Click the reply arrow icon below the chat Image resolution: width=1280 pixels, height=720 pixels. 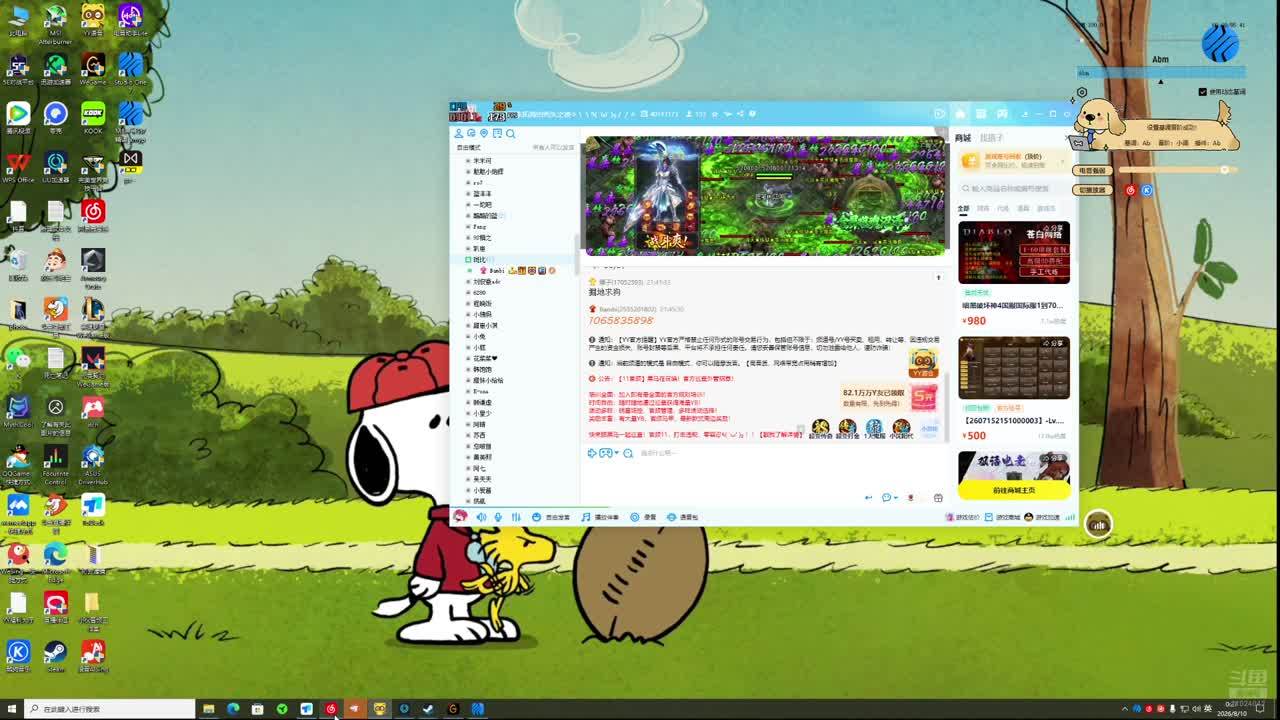[x=868, y=497]
